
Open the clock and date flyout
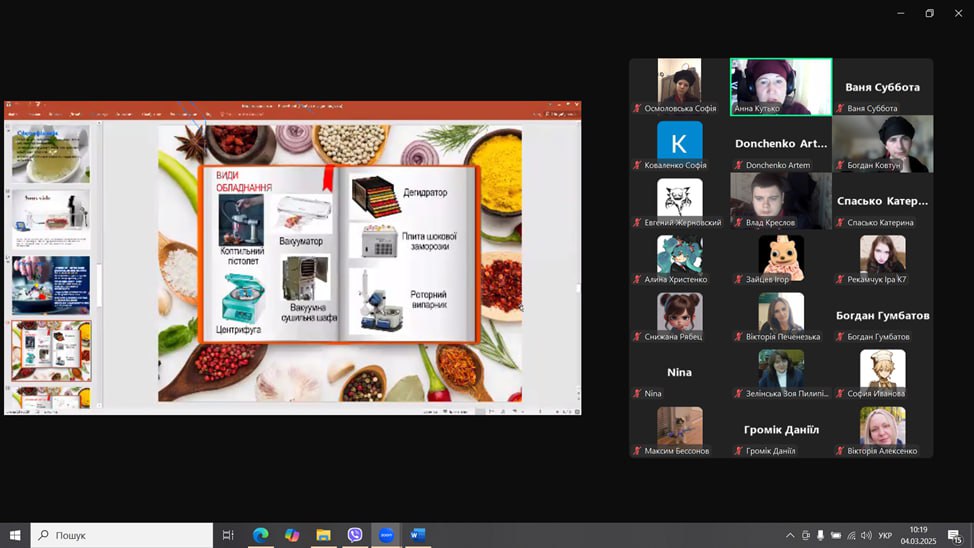[918, 535]
